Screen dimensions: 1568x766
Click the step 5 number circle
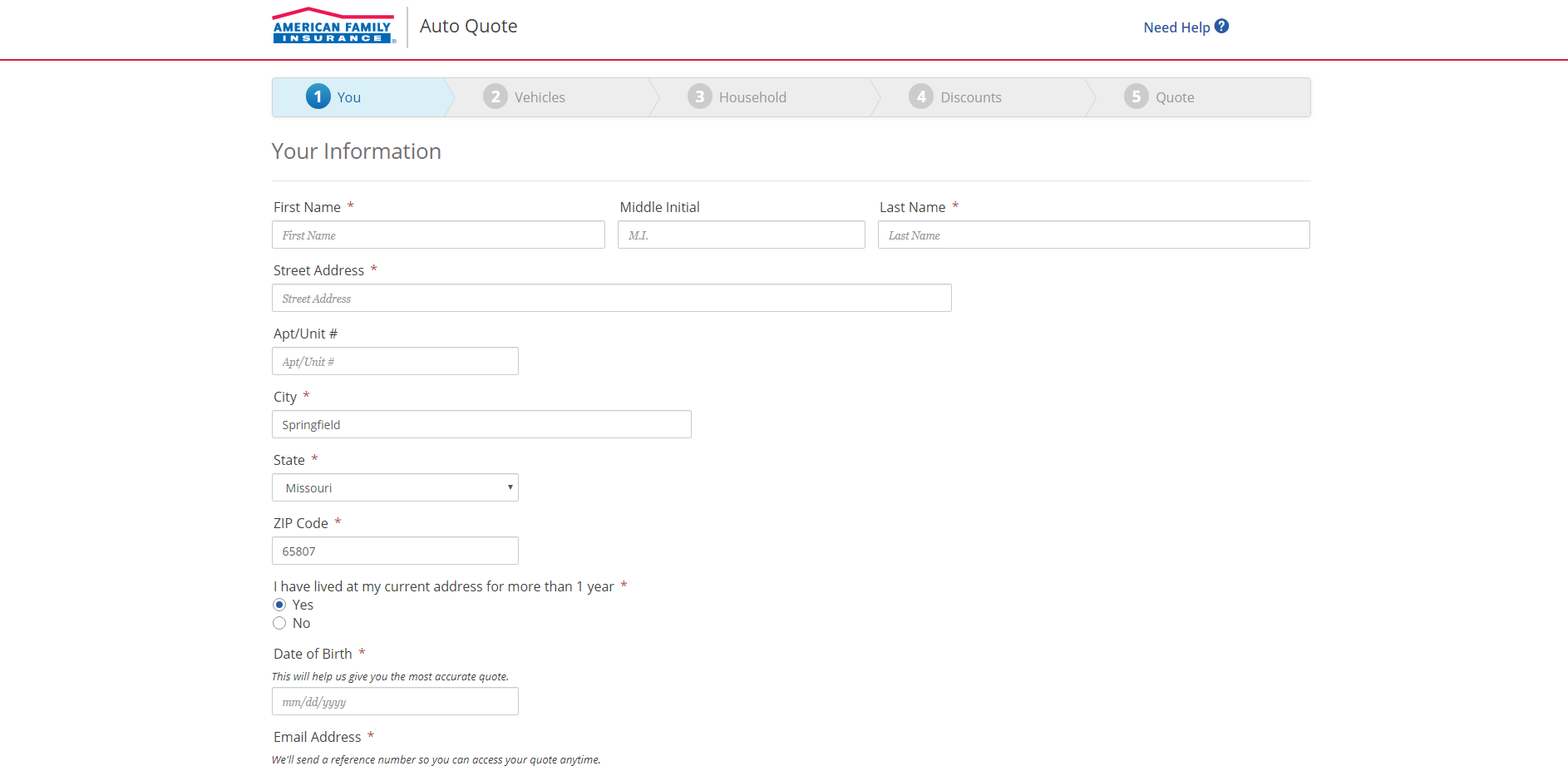pyautogui.click(x=1137, y=97)
